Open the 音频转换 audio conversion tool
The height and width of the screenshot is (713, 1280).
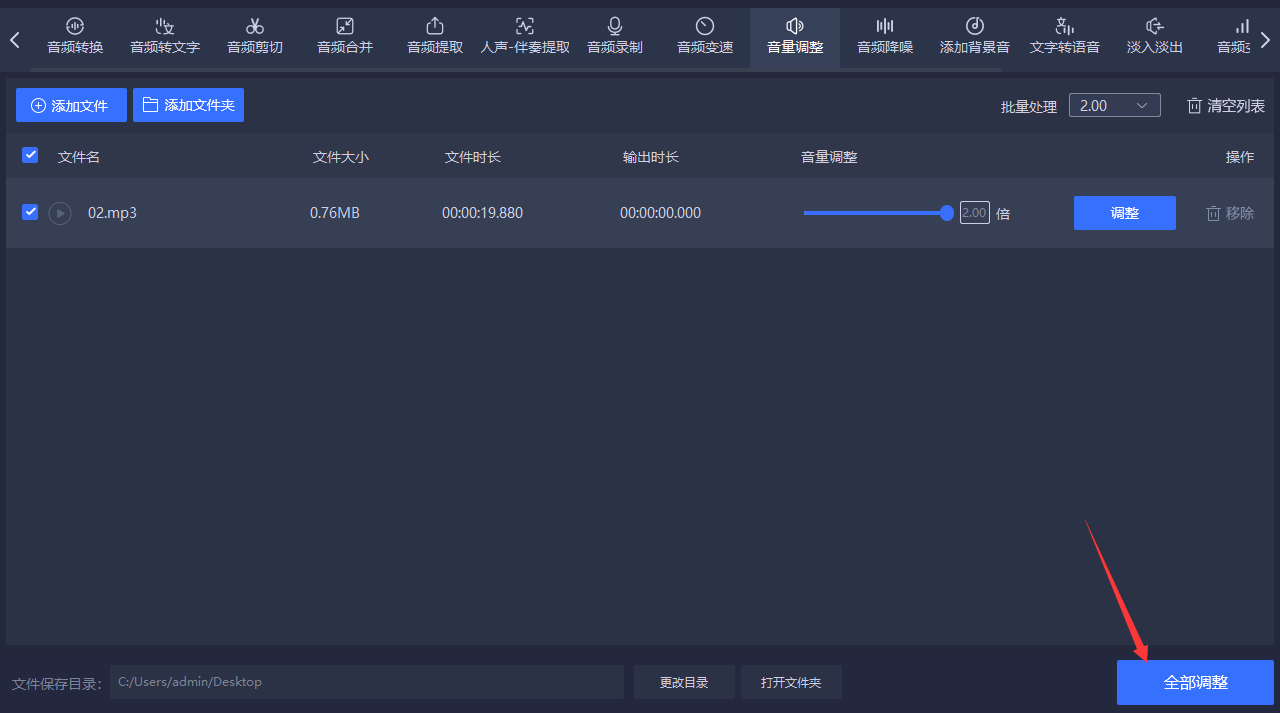(x=75, y=37)
